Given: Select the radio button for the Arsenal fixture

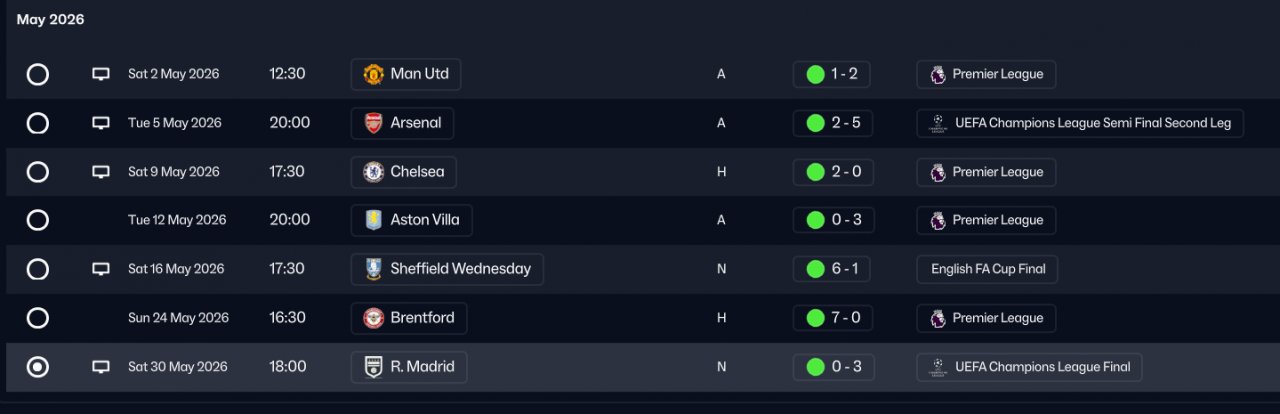Looking at the screenshot, I should 37,123.
